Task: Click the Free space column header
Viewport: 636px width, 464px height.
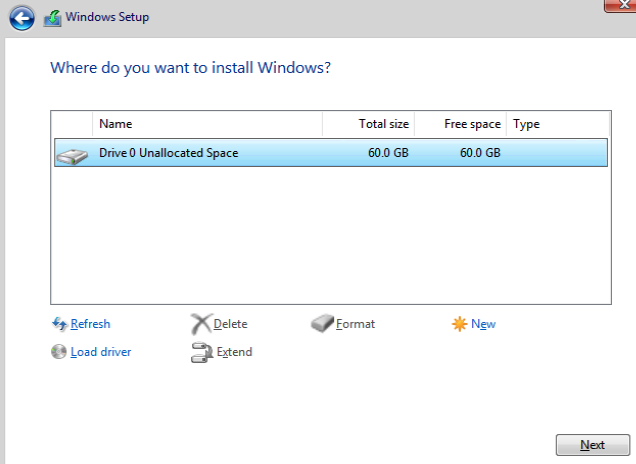Action: point(460,124)
